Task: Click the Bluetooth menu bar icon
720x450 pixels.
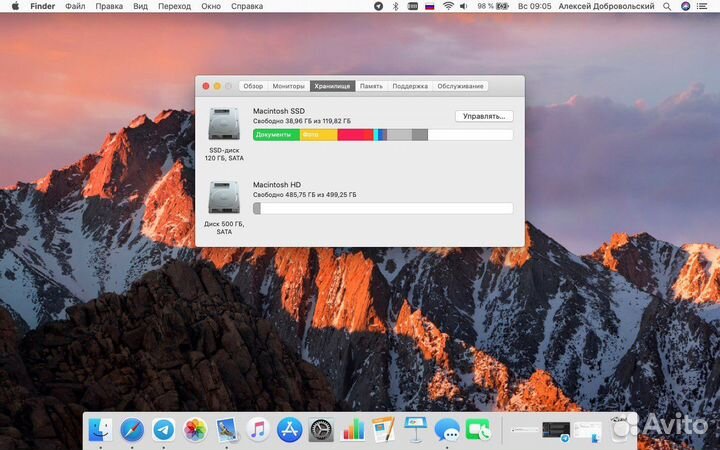Action: pyautogui.click(x=395, y=6)
